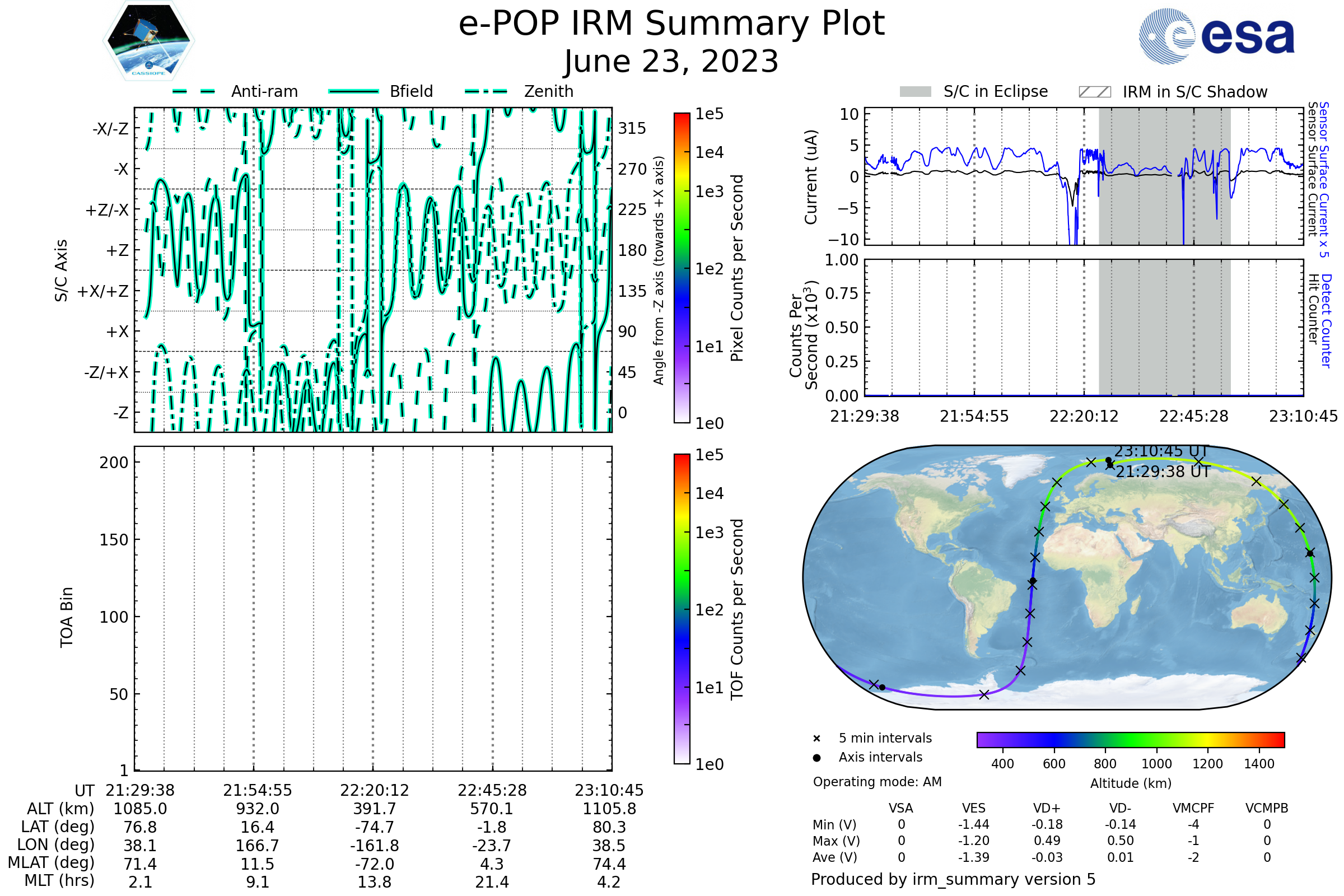This screenshot has height=896, width=1344.
Task: Click the VES column header in voltage table
Action: pyautogui.click(x=974, y=809)
